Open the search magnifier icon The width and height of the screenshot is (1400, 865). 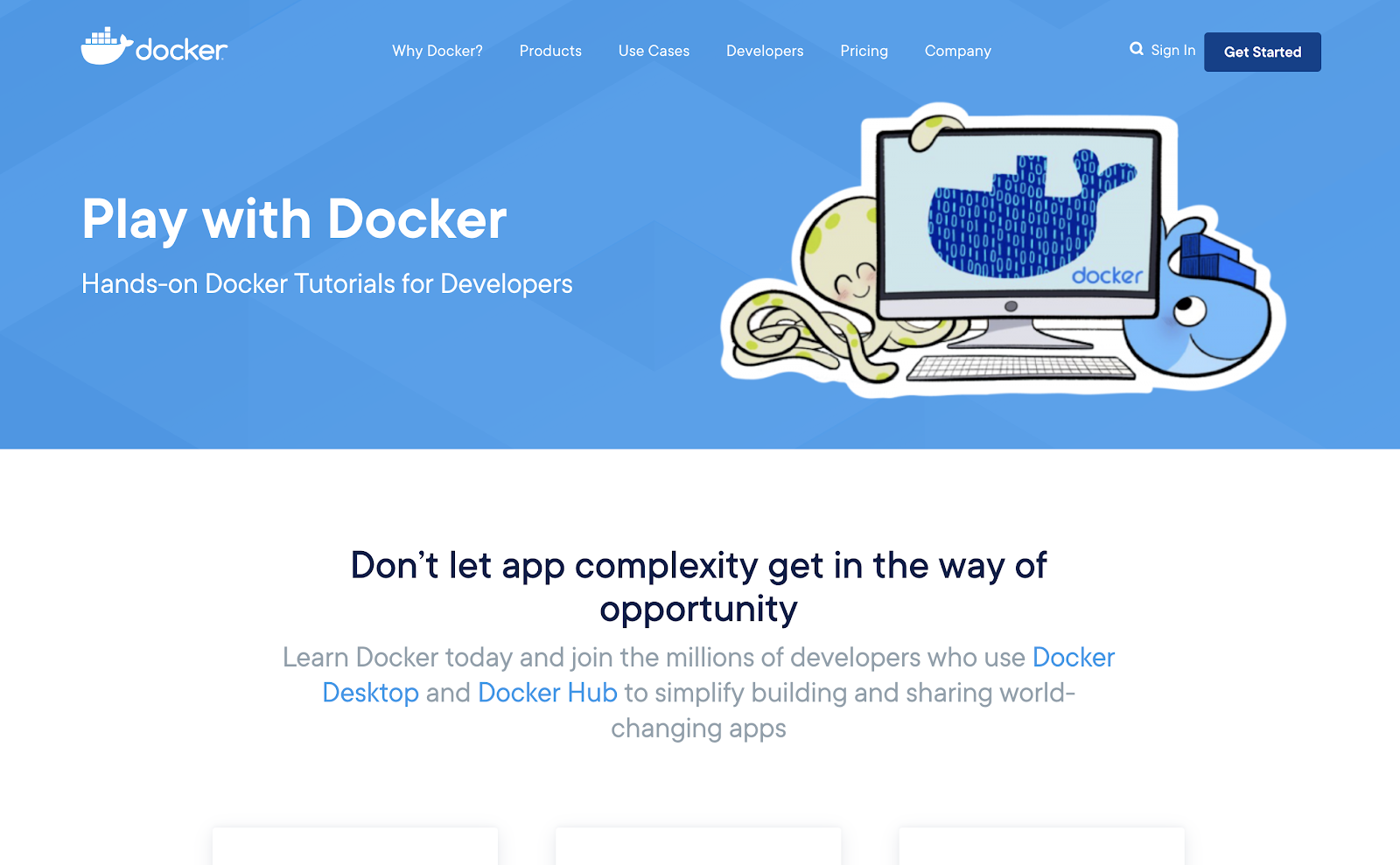coord(1137,49)
